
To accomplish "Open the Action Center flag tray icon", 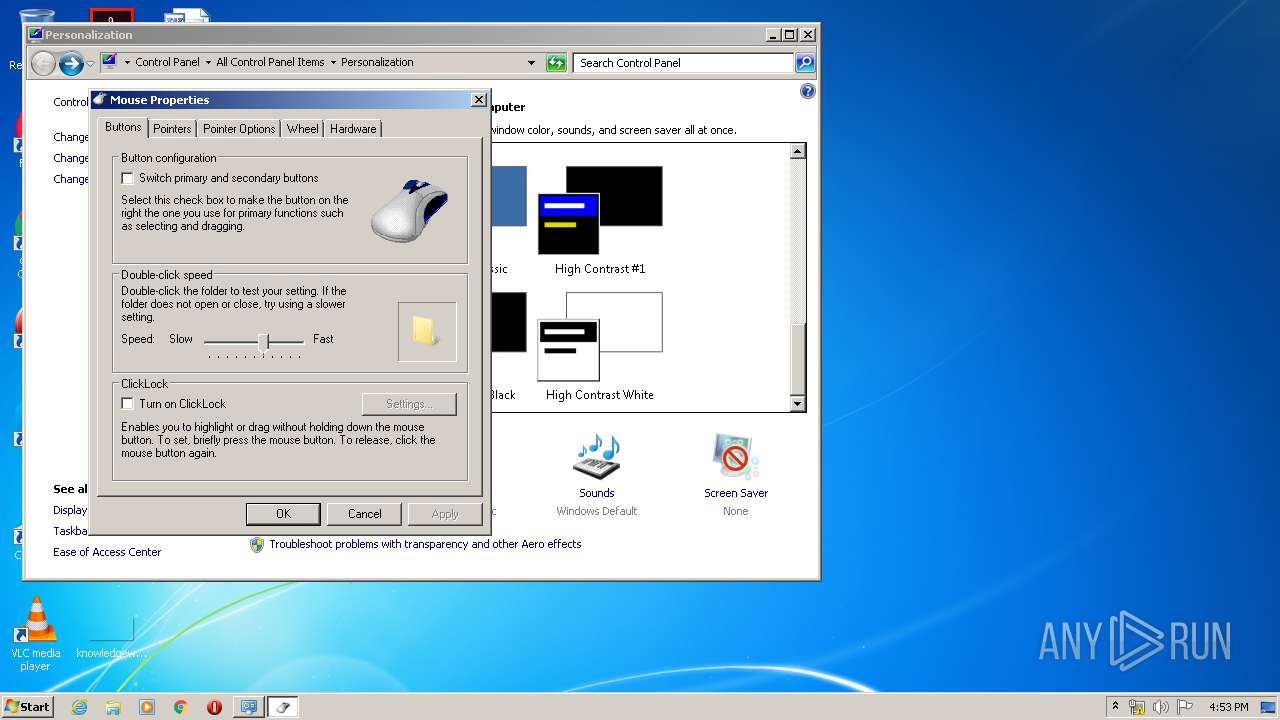I will [x=1185, y=707].
